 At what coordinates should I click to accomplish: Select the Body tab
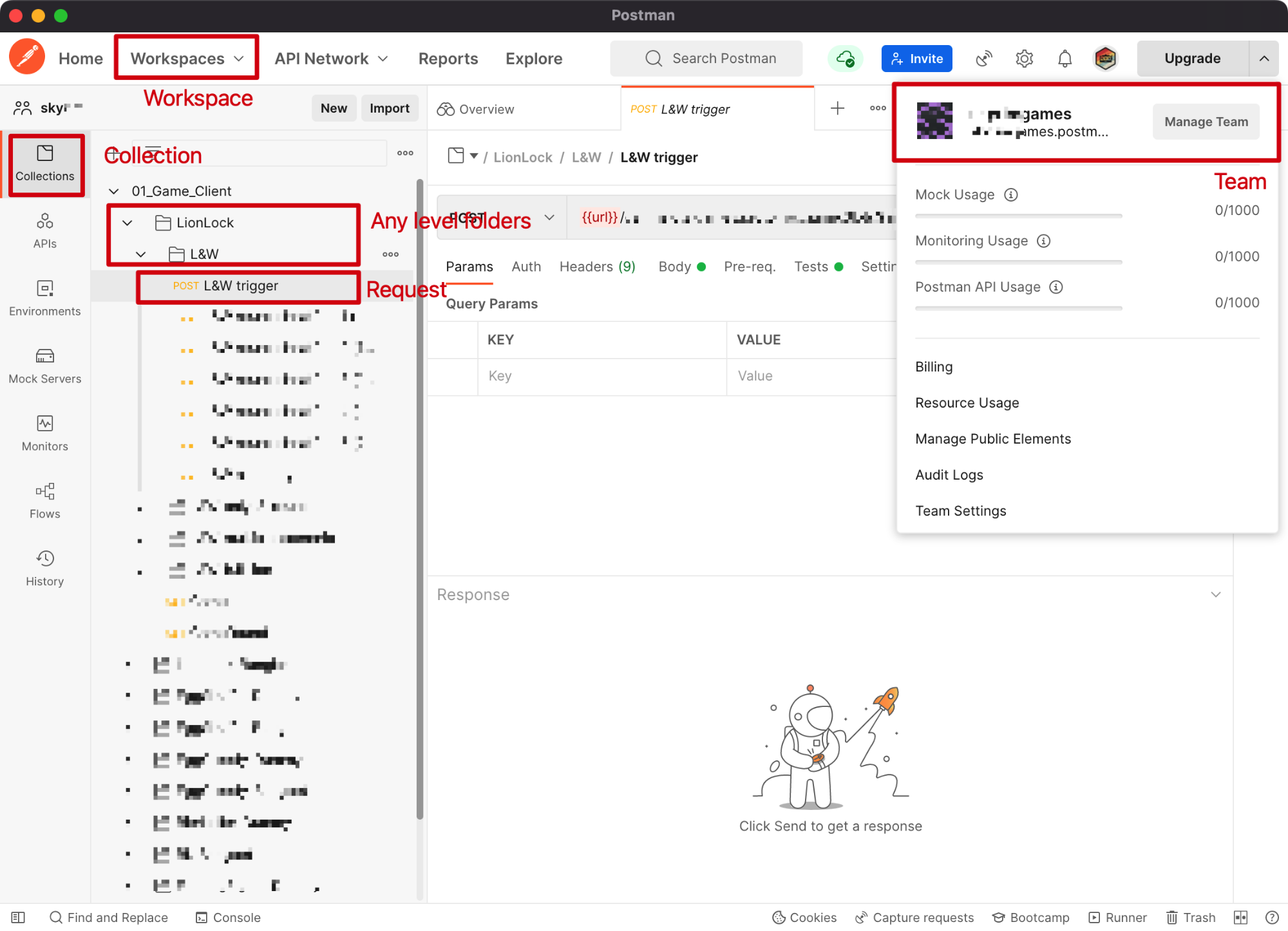pos(681,267)
